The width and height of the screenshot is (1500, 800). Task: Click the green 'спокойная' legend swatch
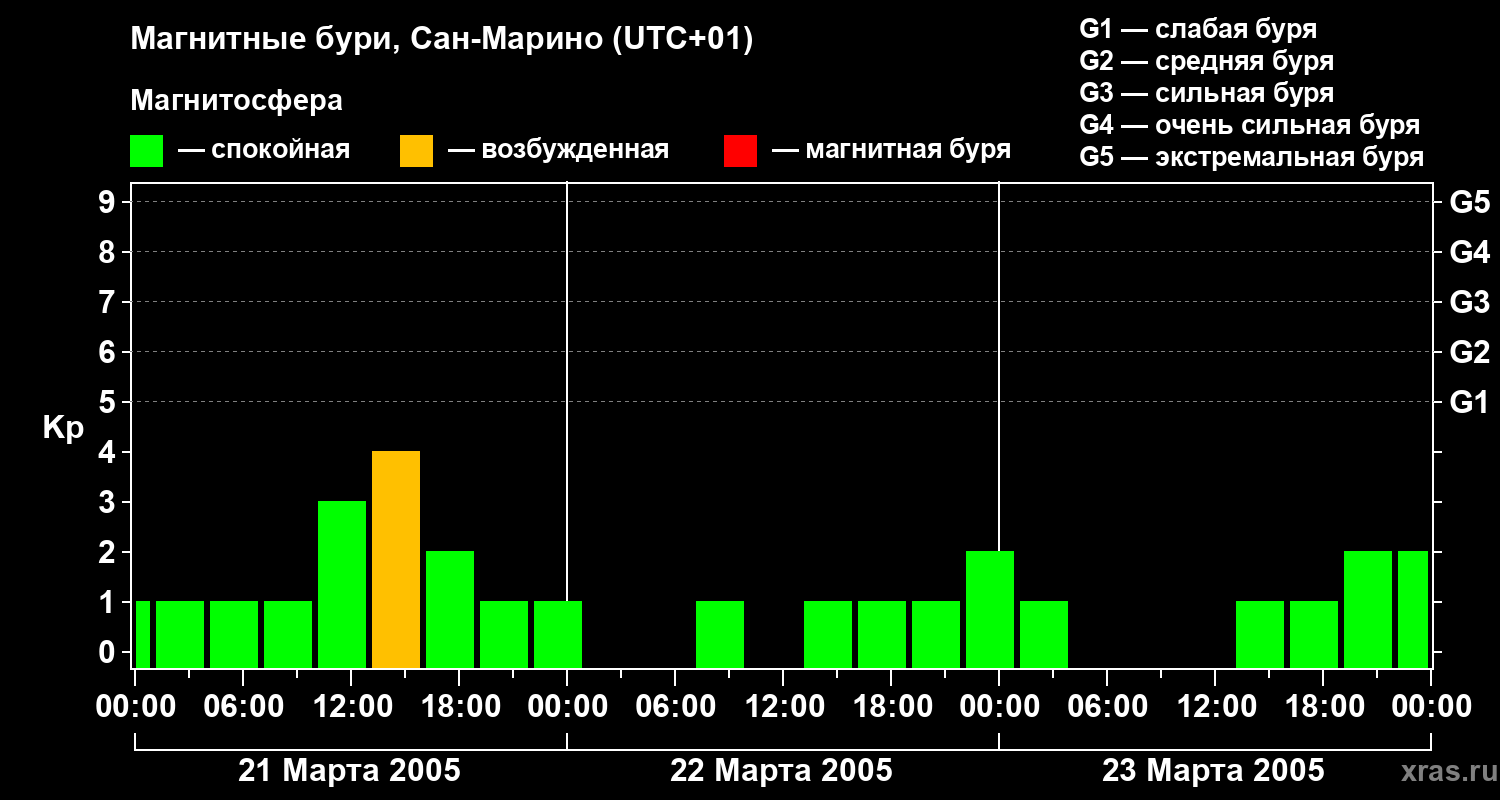click(x=146, y=151)
